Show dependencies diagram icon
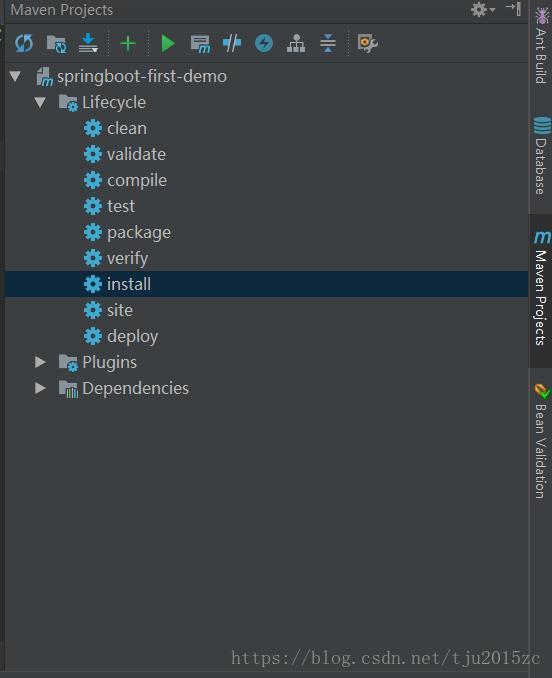 point(296,44)
